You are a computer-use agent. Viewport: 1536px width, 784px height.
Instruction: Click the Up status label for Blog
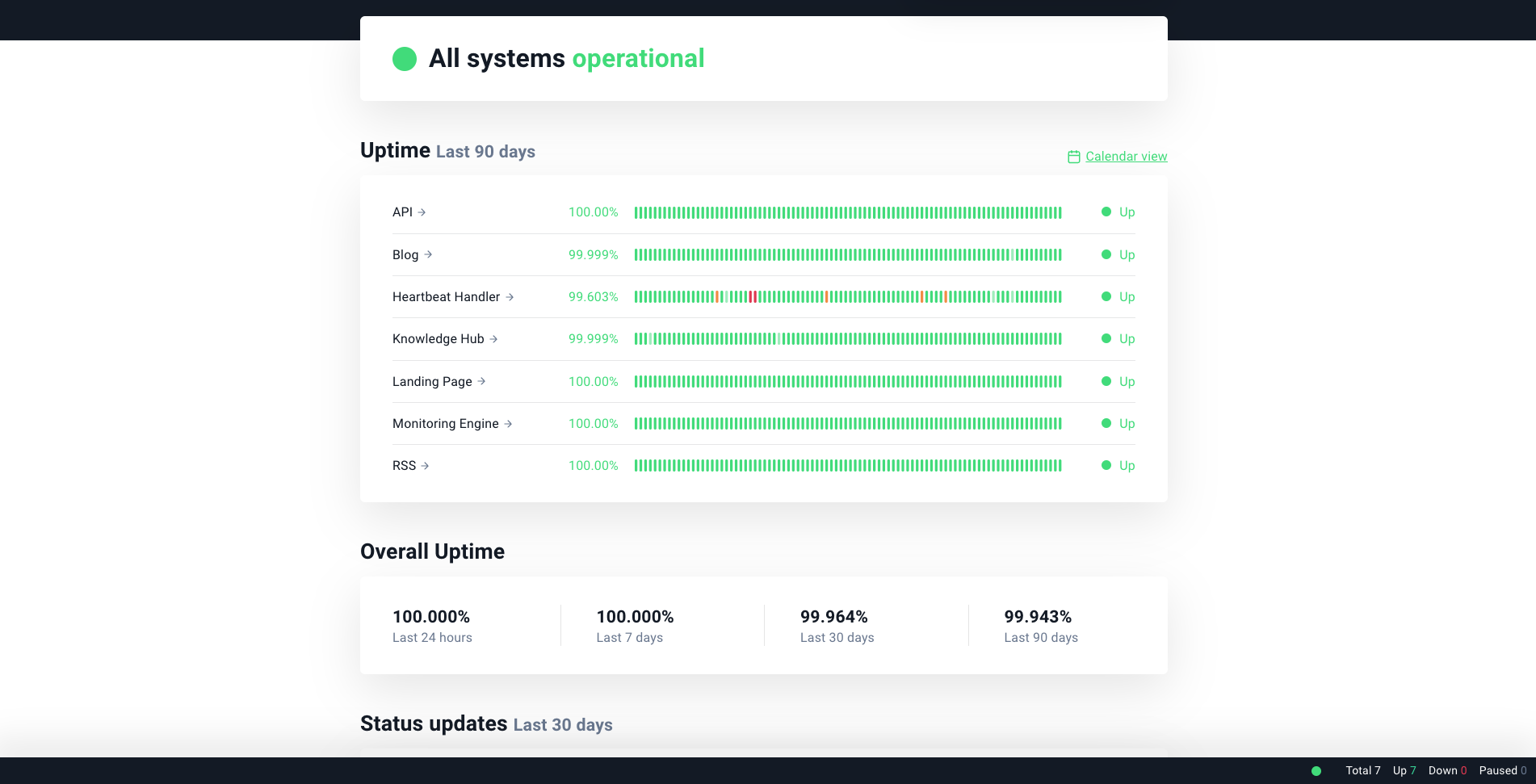click(x=1127, y=255)
